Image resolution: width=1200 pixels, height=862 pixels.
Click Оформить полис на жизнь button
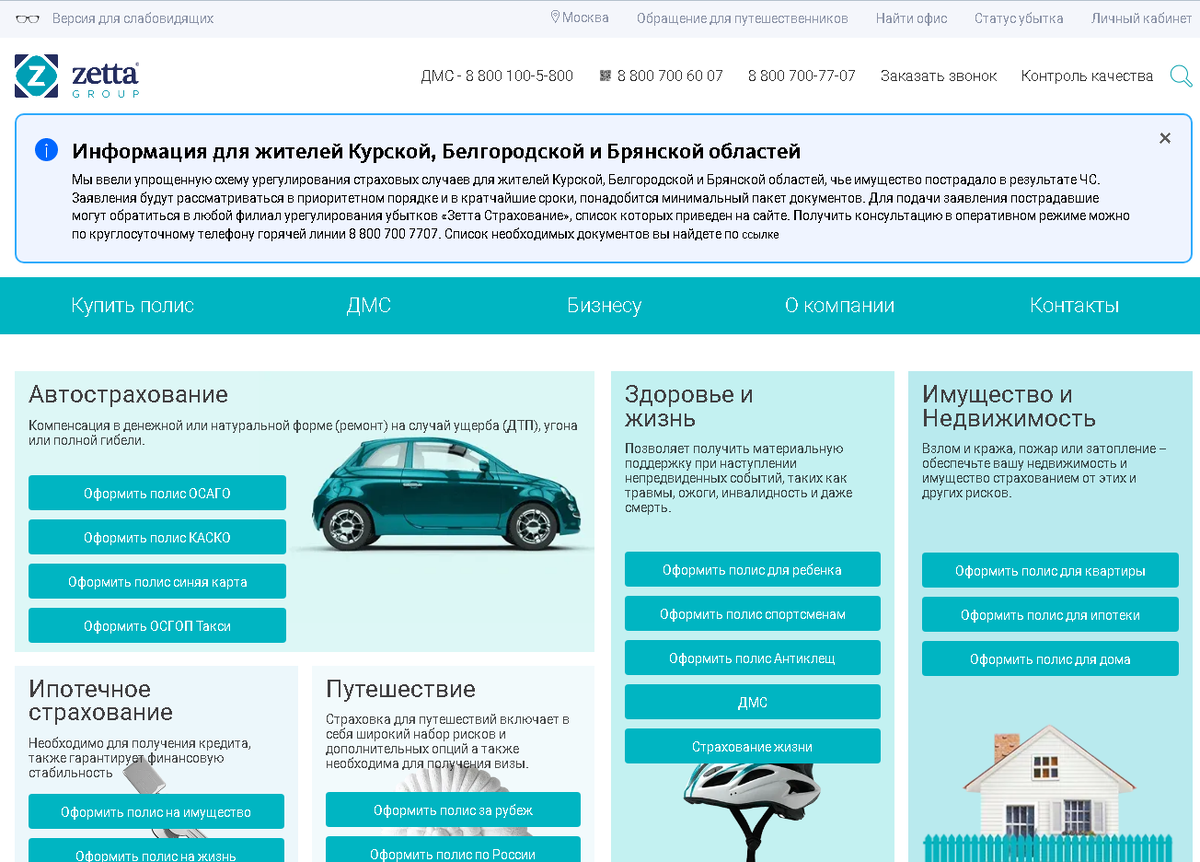pyautogui.click(x=156, y=850)
